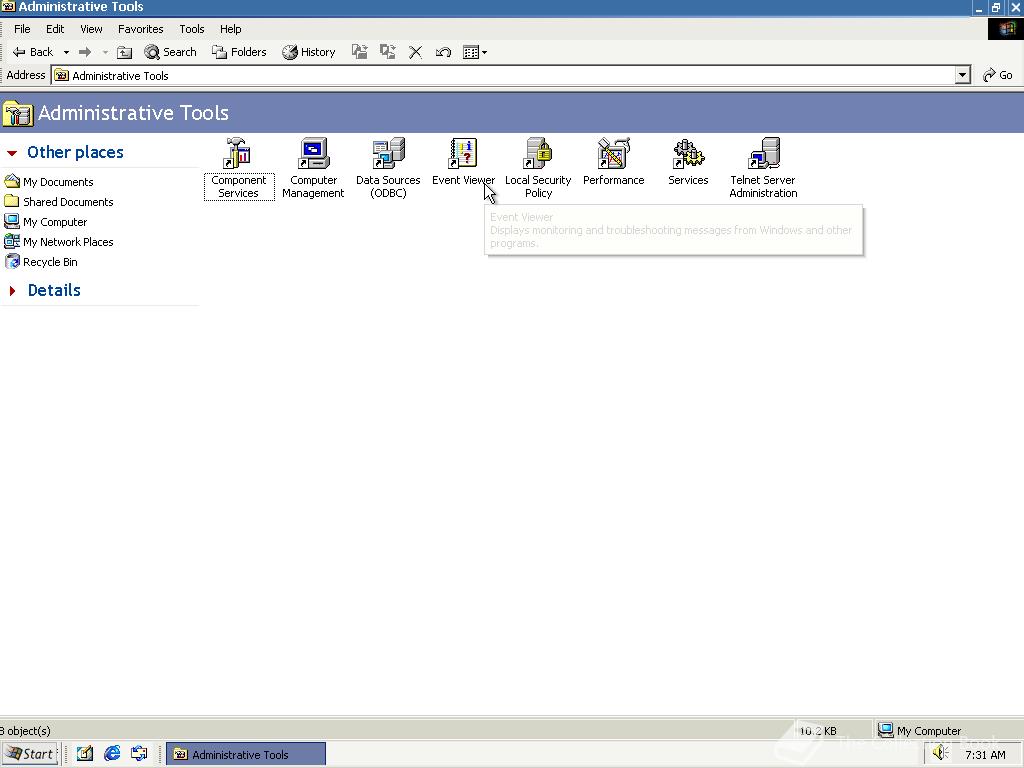Open the Tools menu
The width and height of the screenshot is (1024, 768).
(x=192, y=29)
